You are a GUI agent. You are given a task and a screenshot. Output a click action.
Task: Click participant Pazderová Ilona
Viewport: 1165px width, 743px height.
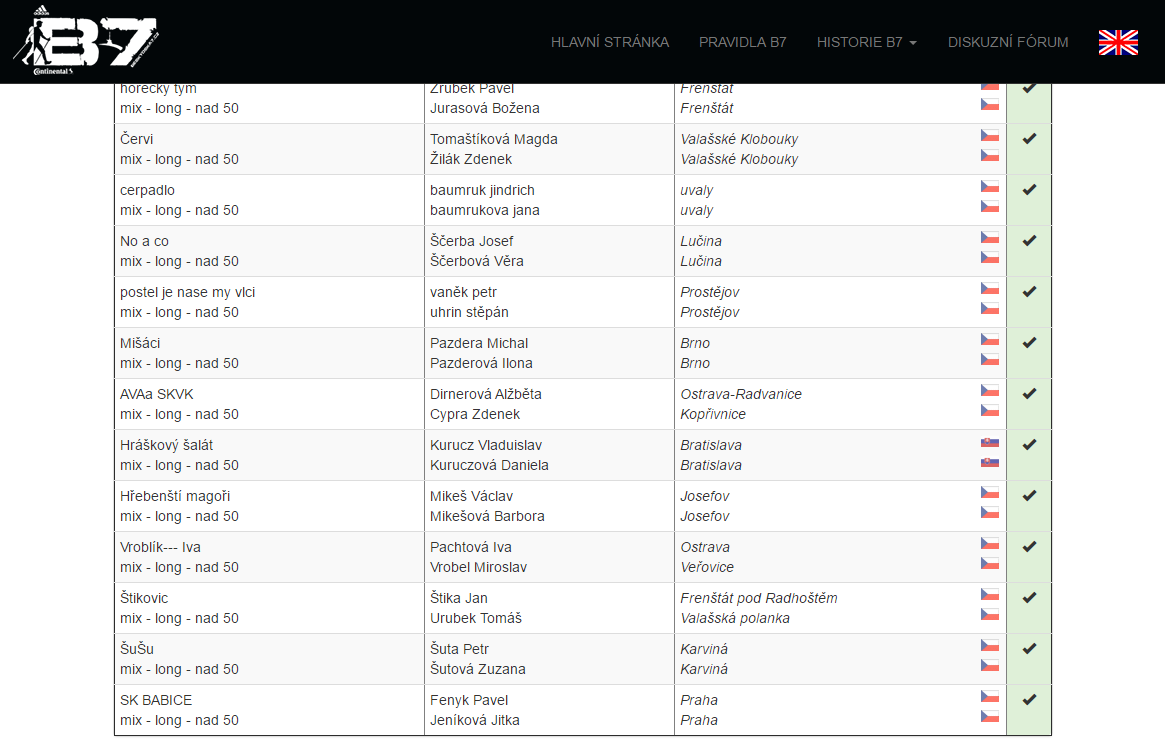coord(481,363)
